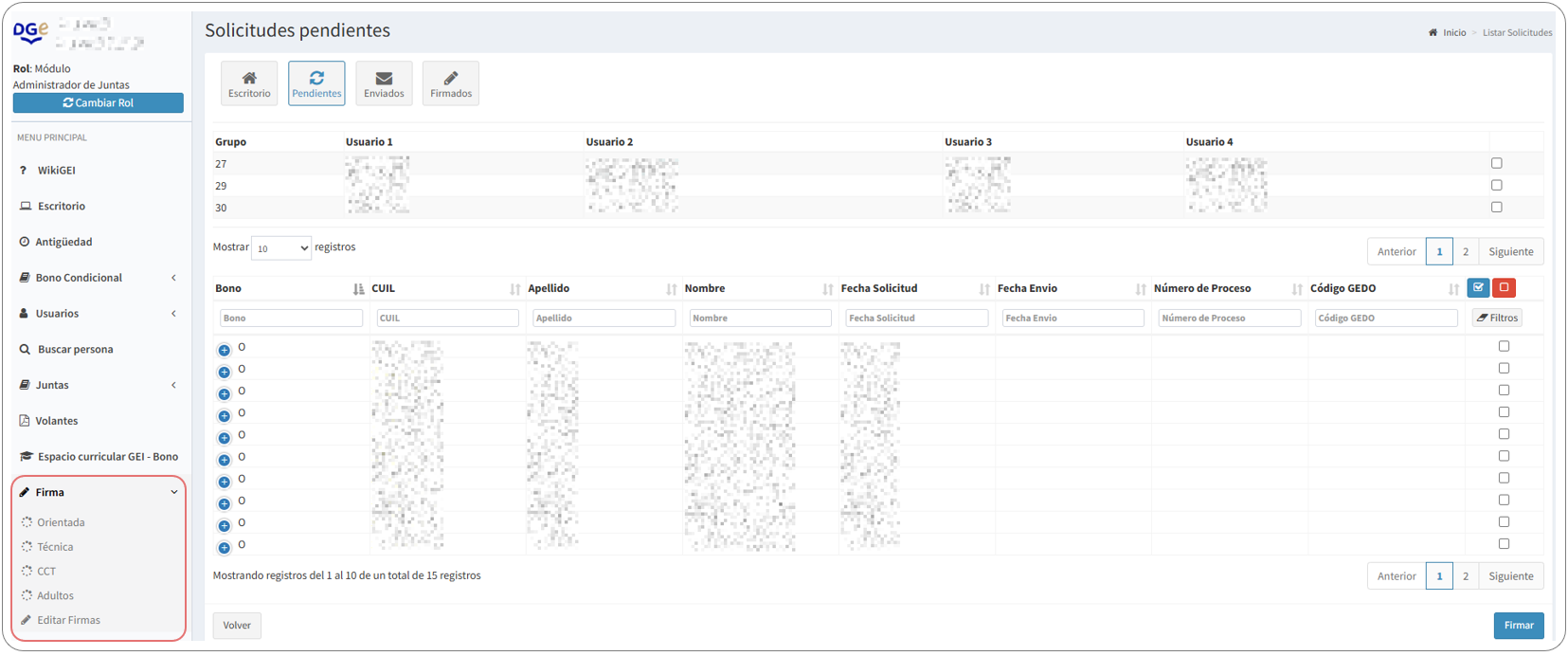Click the Cambiar Rol button
Screen dimensions: 1568x656
click(98, 102)
